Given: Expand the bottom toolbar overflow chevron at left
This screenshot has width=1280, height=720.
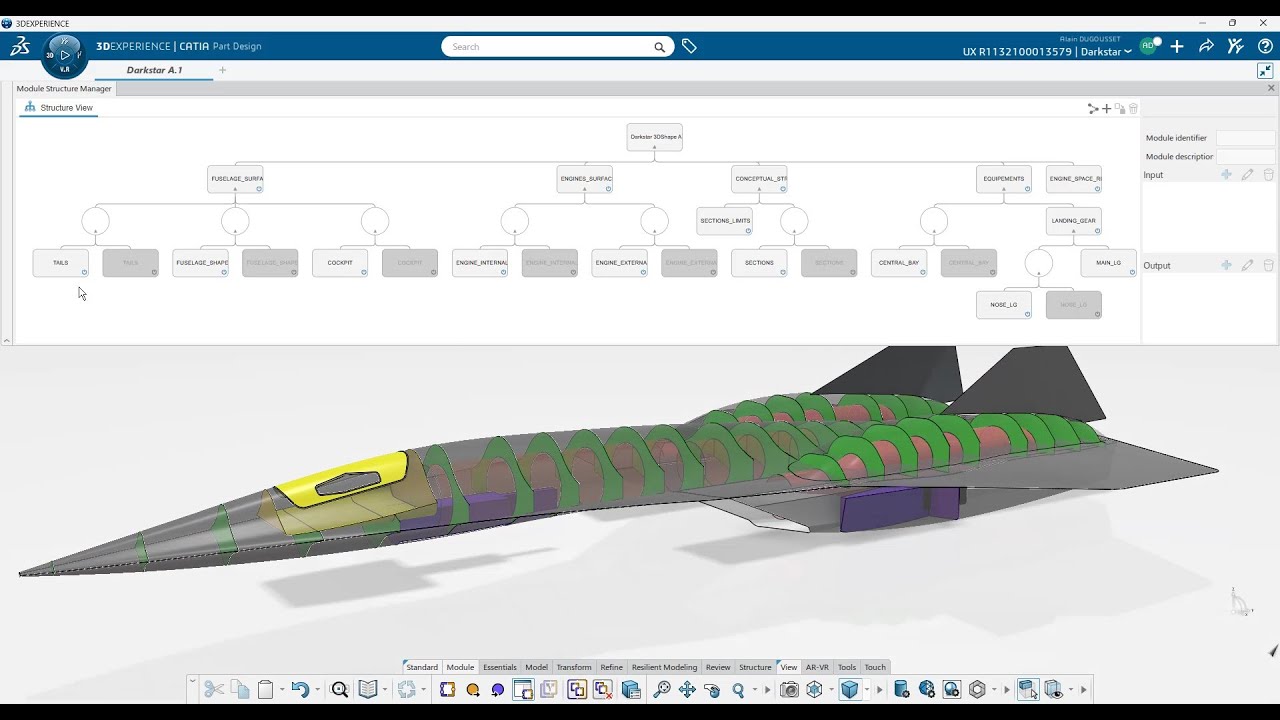Looking at the screenshot, I should (192, 681).
